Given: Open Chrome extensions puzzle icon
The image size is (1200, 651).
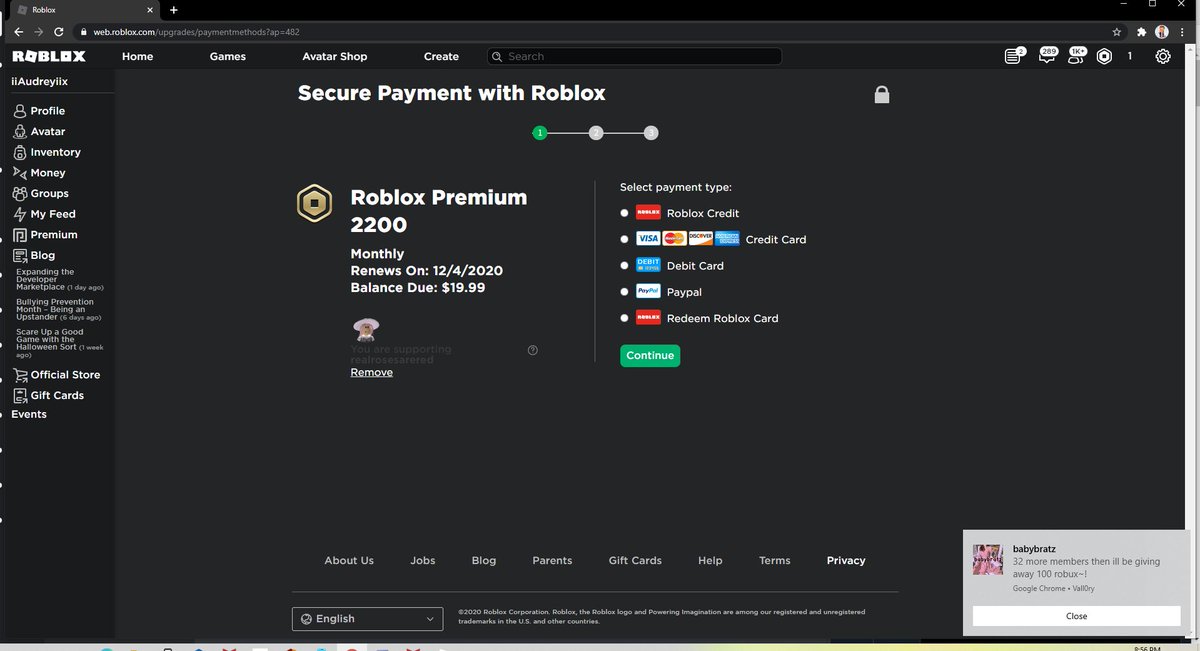Looking at the screenshot, I should (1141, 32).
